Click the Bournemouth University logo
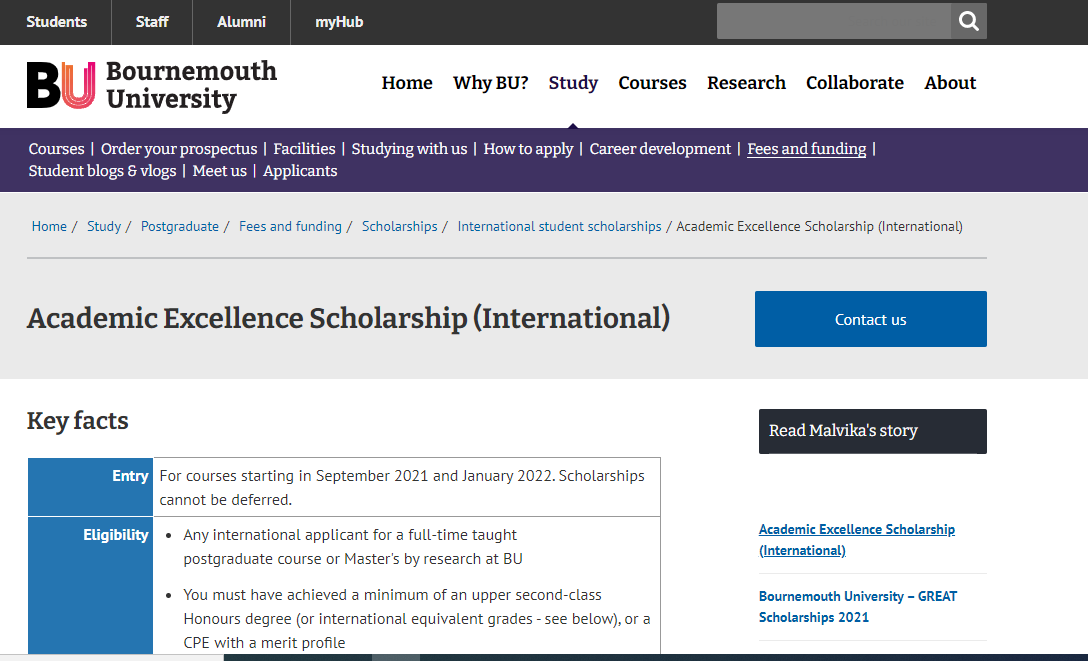The image size is (1088, 661). (x=152, y=85)
